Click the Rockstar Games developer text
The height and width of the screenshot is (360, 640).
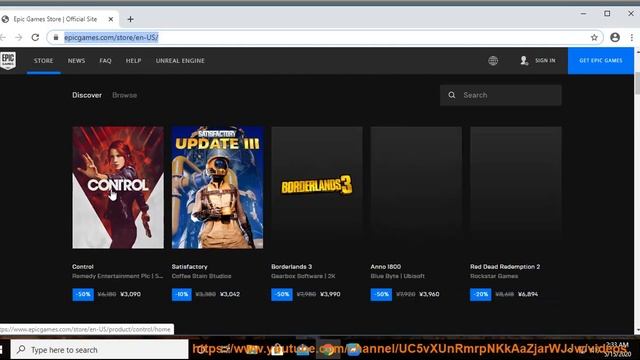494,276
